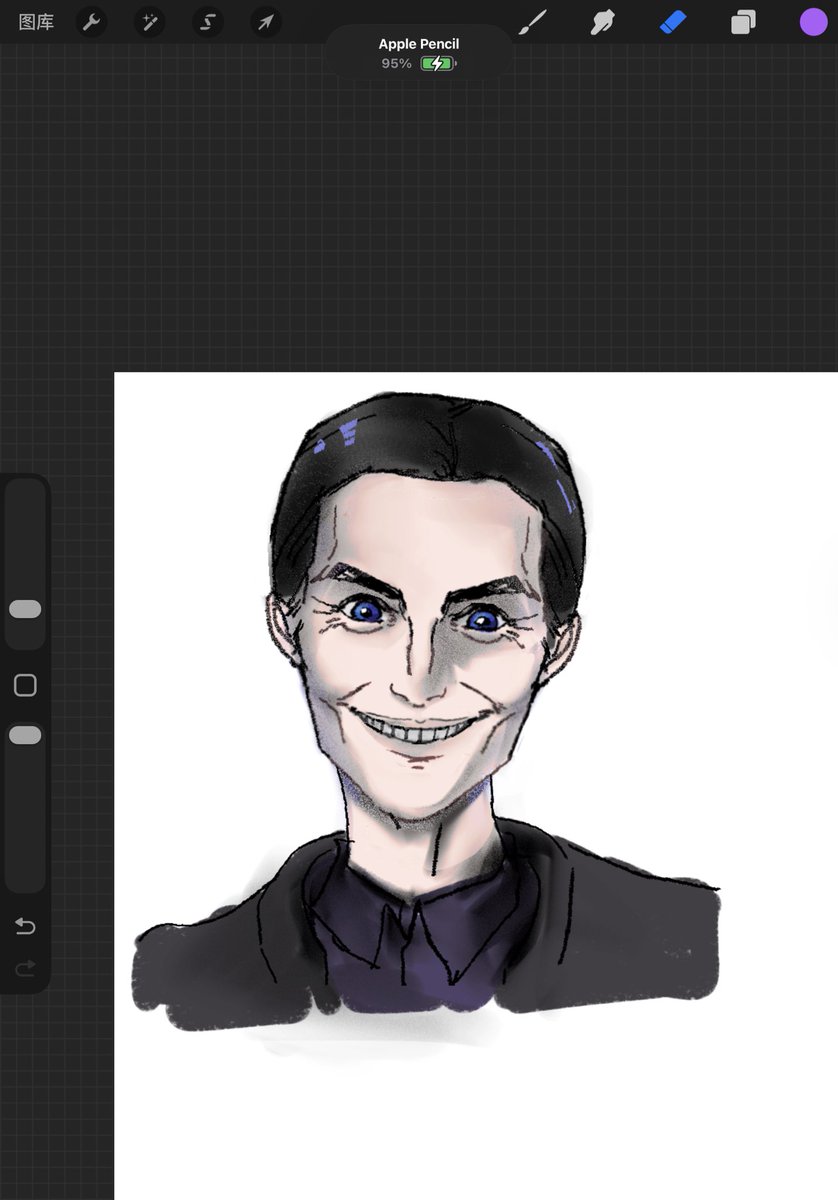The width and height of the screenshot is (838, 1200).
Task: Activate the Selection tool
Action: (x=208, y=22)
